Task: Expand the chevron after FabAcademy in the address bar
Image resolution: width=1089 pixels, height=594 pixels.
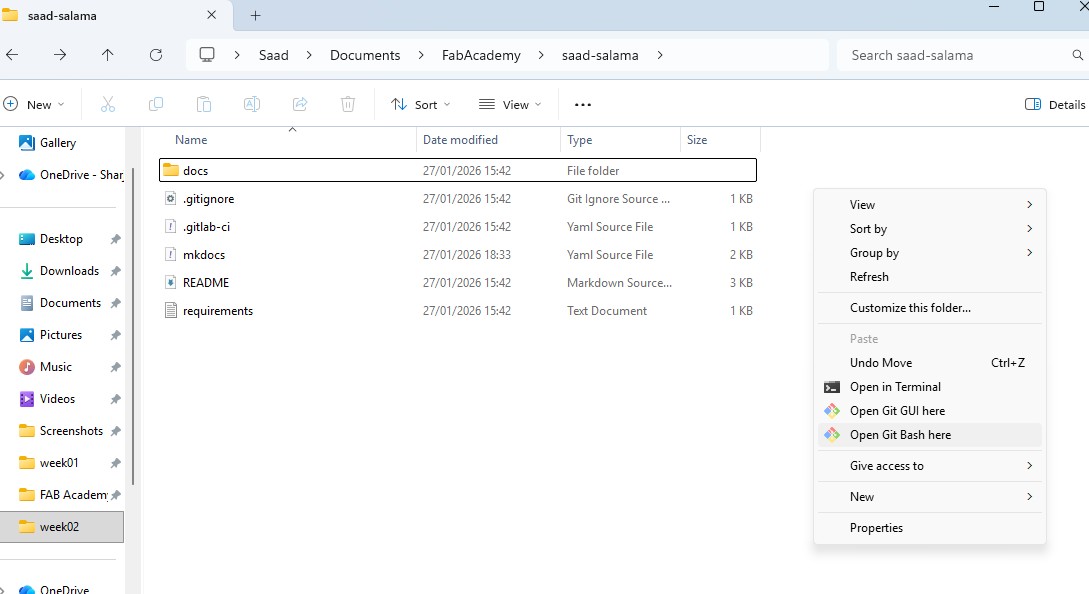Action: click(541, 55)
